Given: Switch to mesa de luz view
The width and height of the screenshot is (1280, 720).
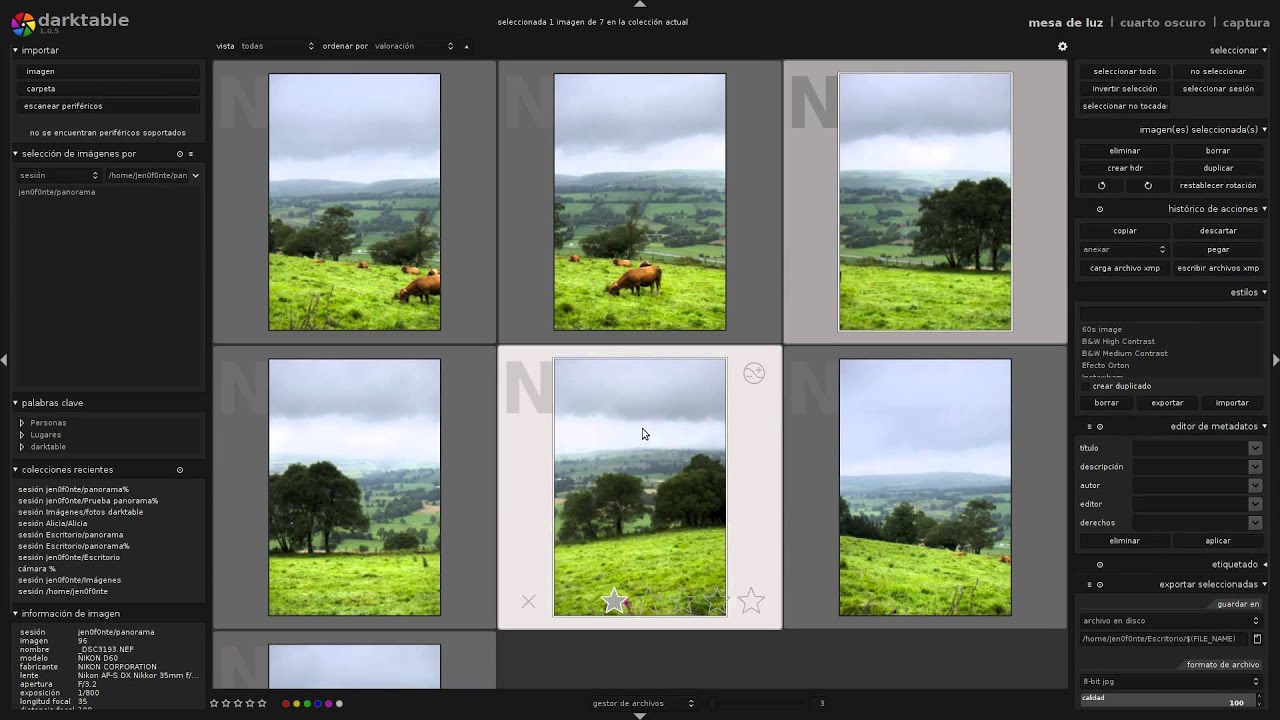Looking at the screenshot, I should 1066,22.
